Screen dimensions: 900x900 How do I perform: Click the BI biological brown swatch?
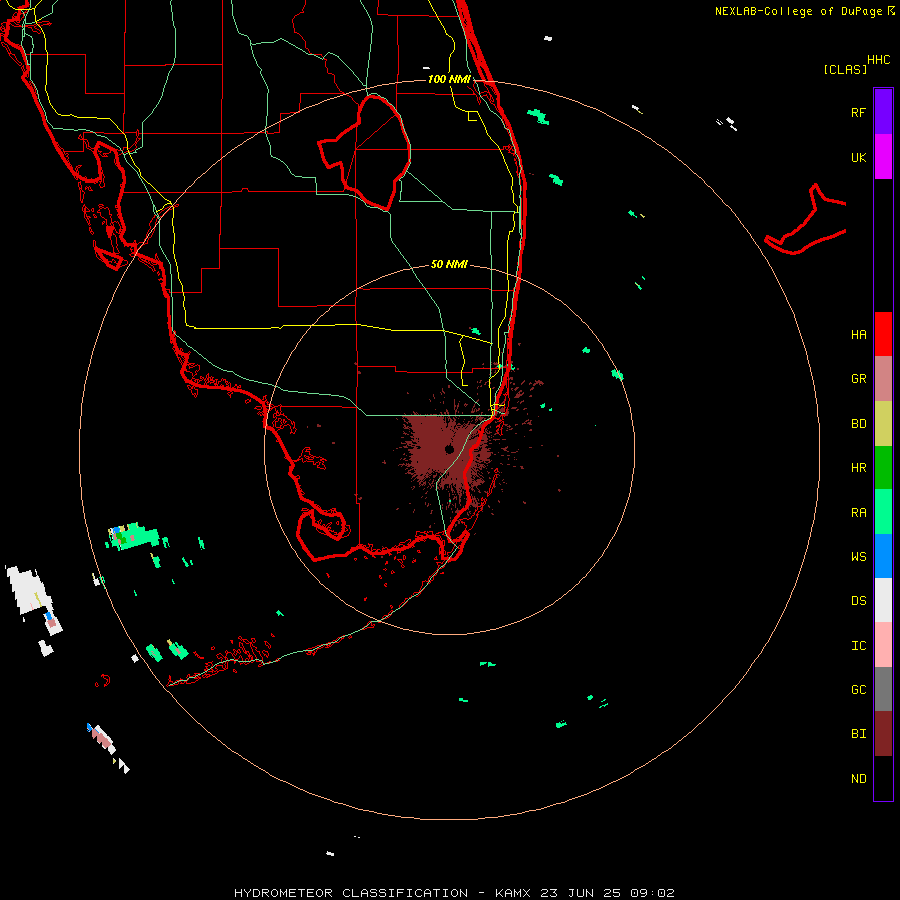pyautogui.click(x=883, y=734)
